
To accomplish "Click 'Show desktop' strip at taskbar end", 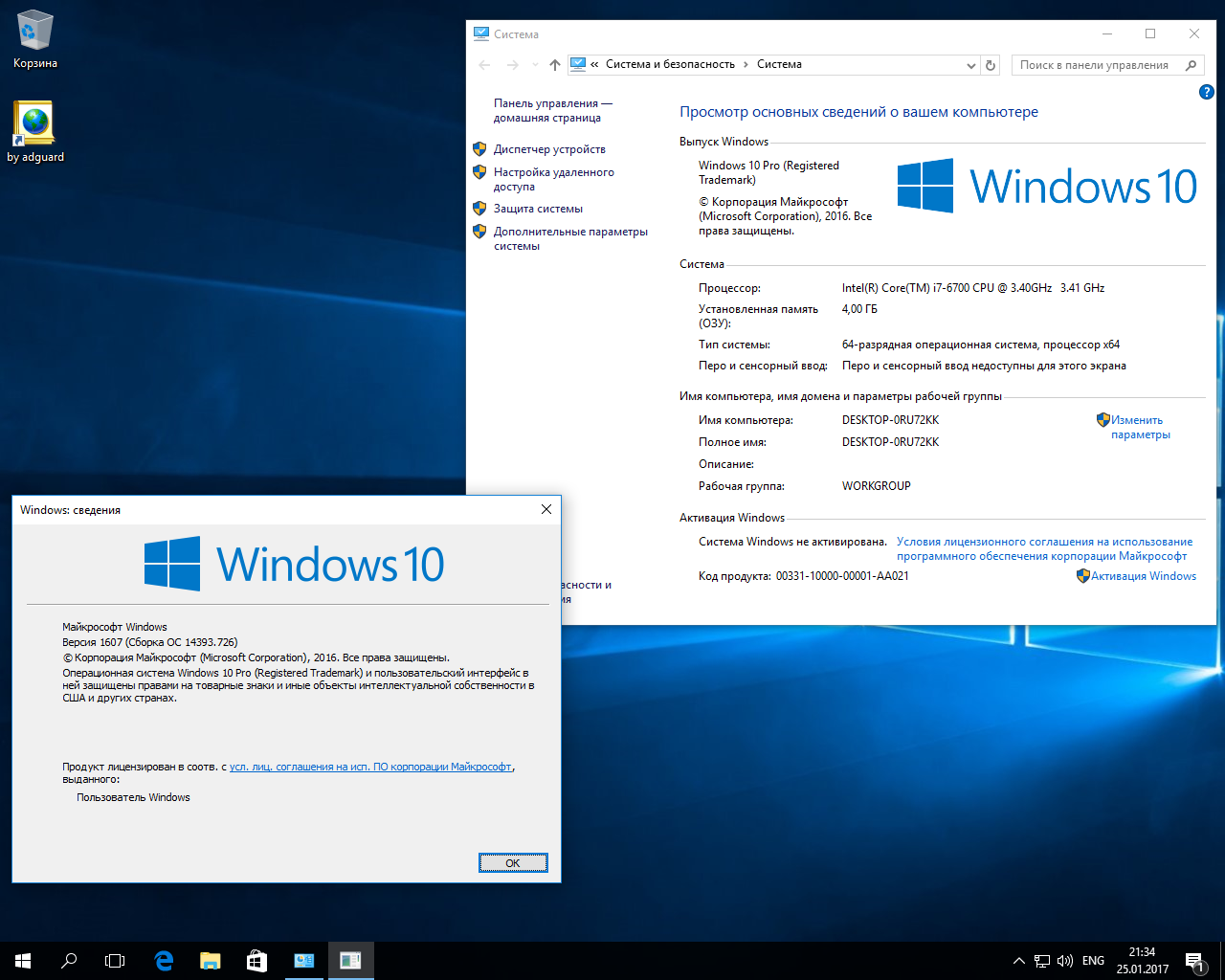I will pyautogui.click(x=1222, y=961).
